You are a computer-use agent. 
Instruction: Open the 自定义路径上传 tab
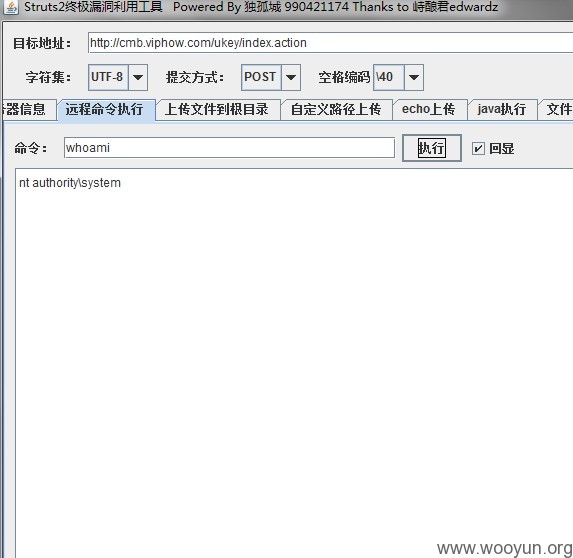pos(337,109)
